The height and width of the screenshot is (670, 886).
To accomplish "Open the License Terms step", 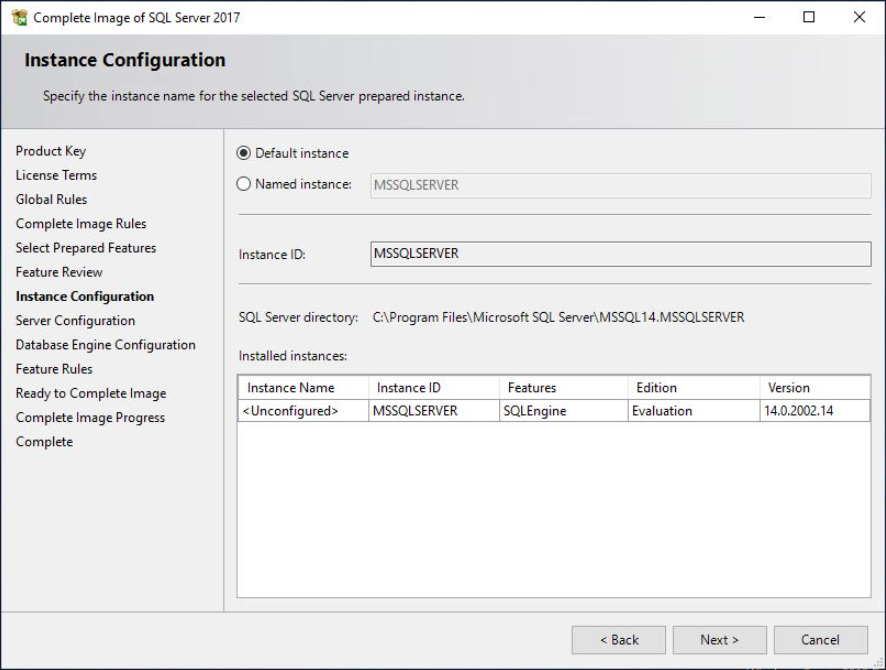I will coord(56,175).
